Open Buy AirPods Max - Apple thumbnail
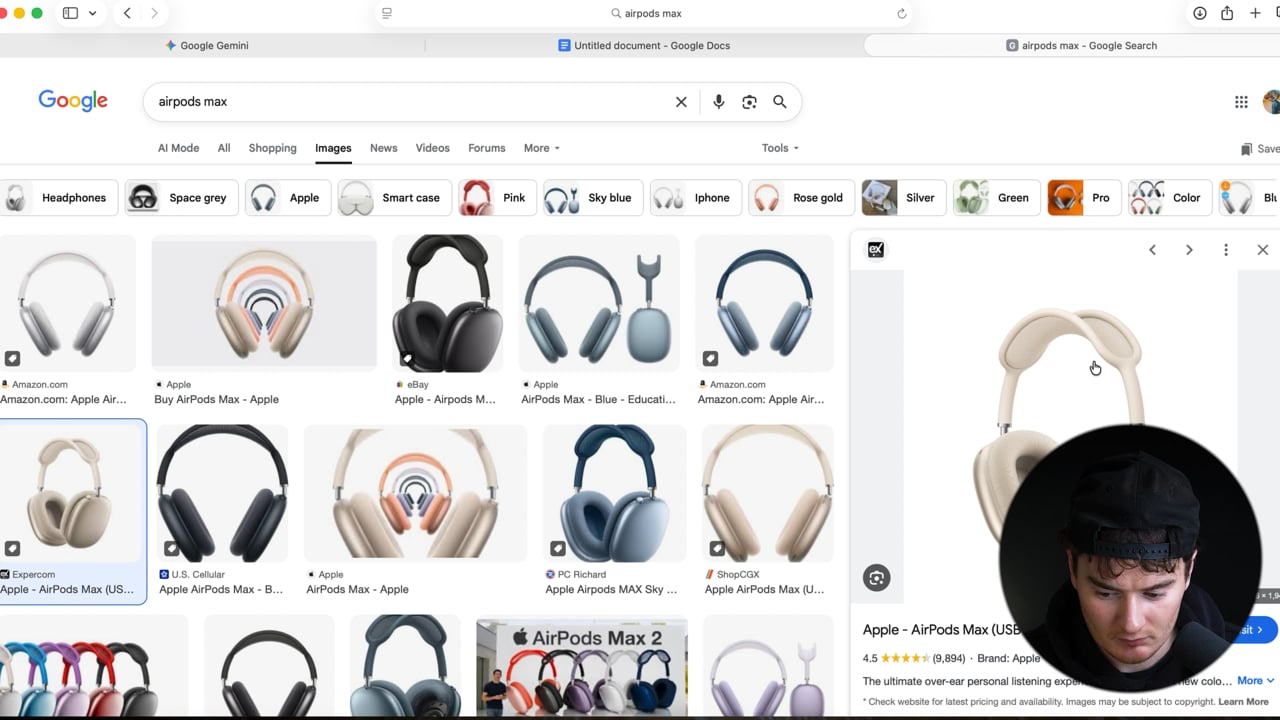The width and height of the screenshot is (1280, 720). tap(264, 303)
